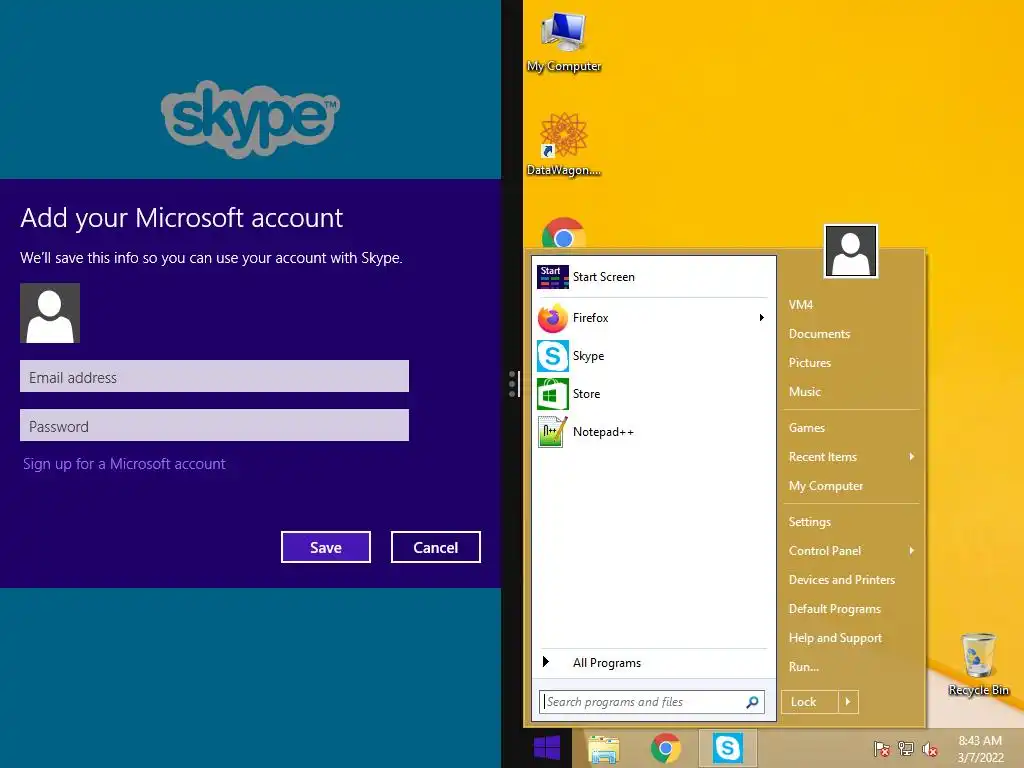
Task: Open Music from the start menu
Action: point(805,392)
